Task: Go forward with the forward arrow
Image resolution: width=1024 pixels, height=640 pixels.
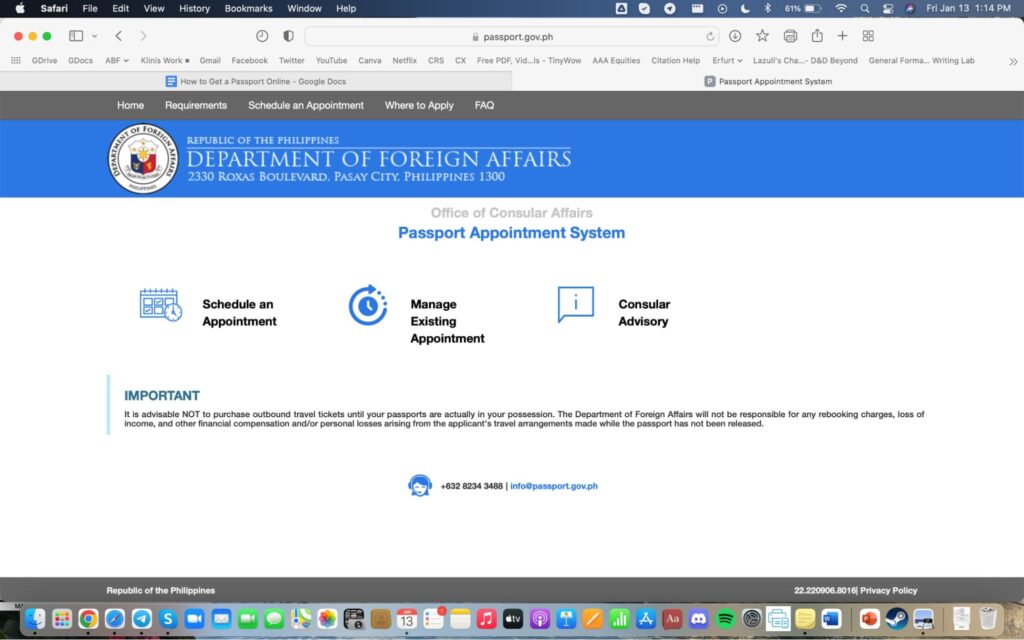Action: (143, 36)
